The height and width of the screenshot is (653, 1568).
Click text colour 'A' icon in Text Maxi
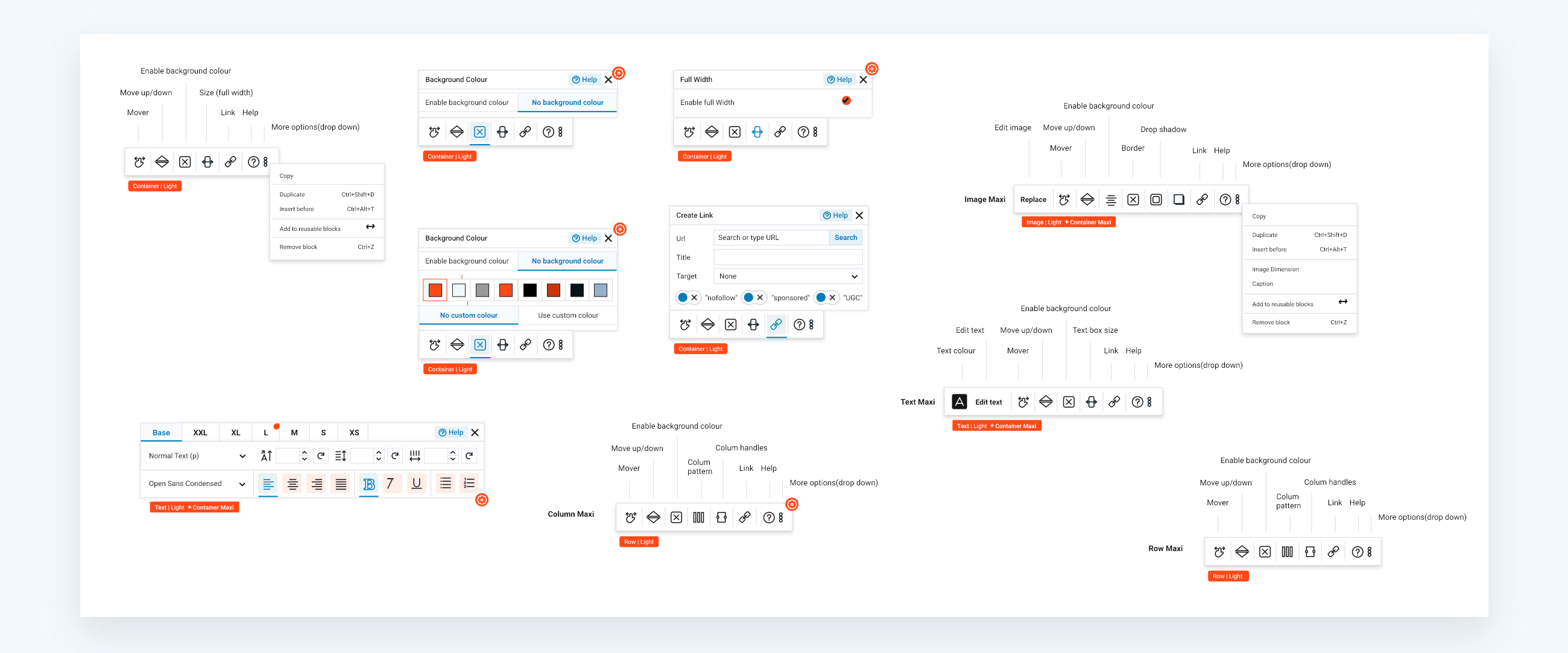(x=959, y=402)
